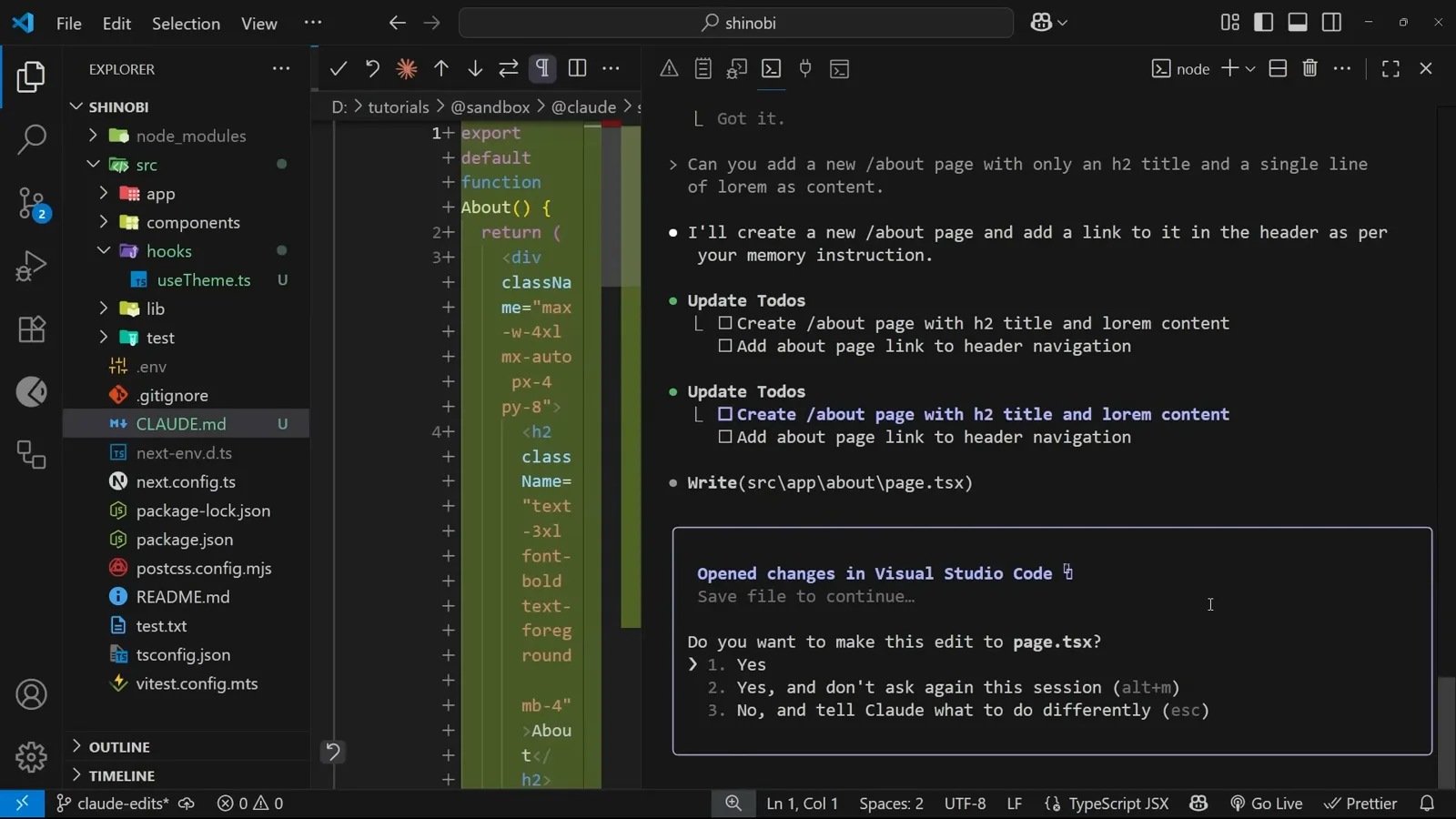Screen dimensions: 1456x819
Task: Open the Accounts icon in activity bar
Action: [31, 694]
